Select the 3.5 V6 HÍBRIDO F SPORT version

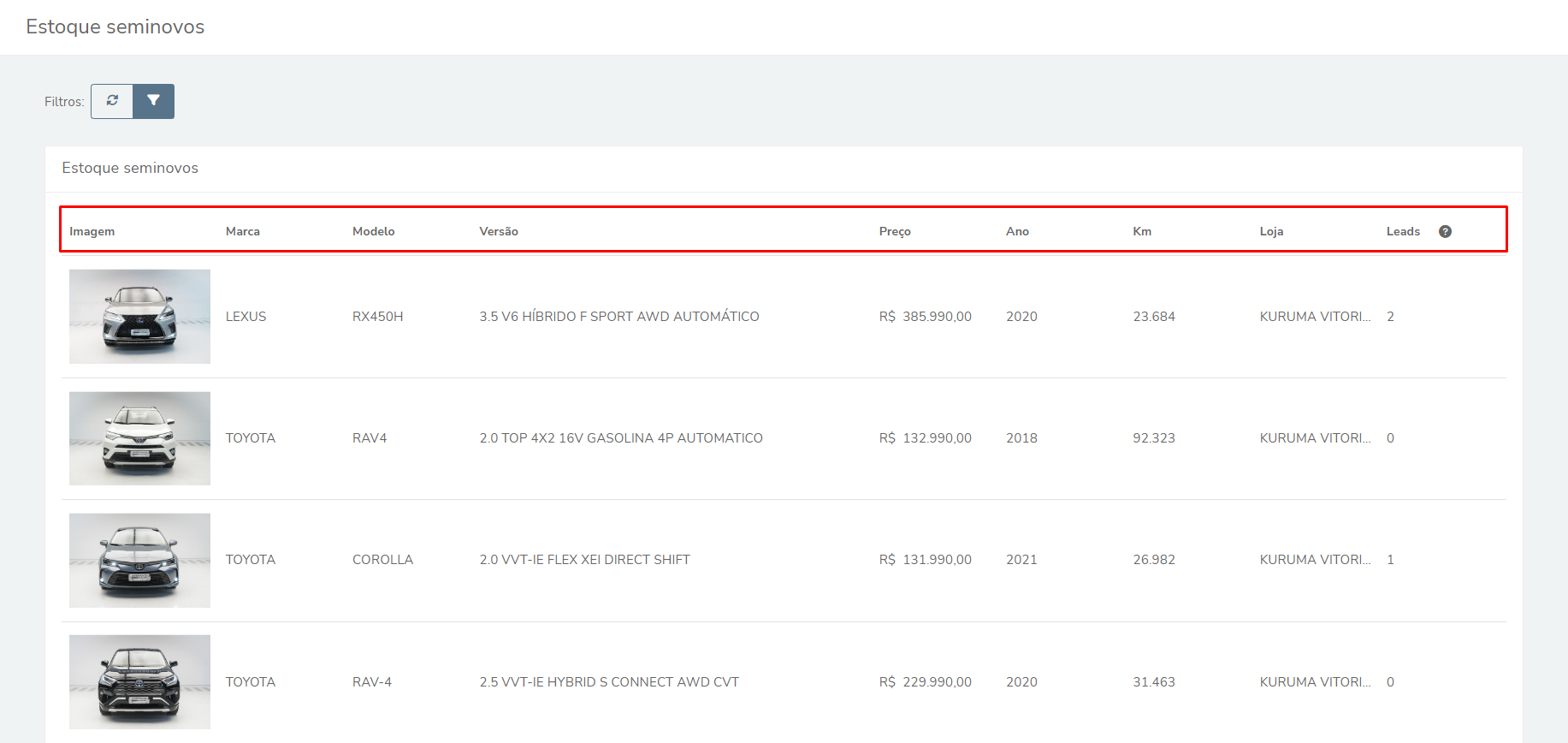click(x=619, y=317)
